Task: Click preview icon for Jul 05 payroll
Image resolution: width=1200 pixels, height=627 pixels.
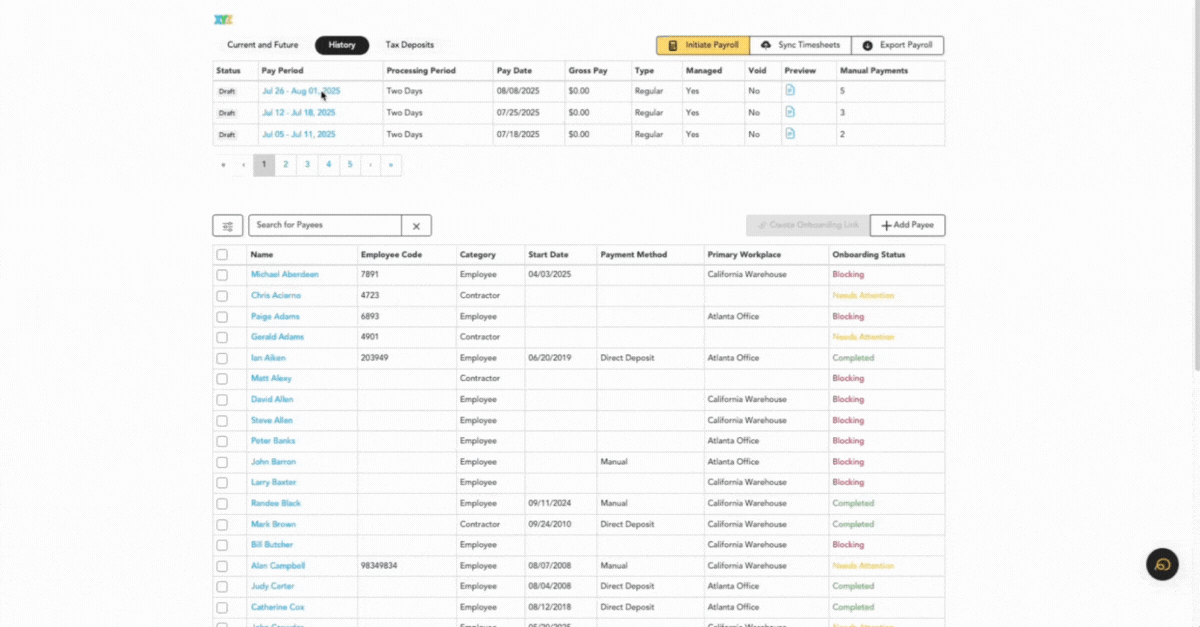Action: pyautogui.click(x=790, y=134)
